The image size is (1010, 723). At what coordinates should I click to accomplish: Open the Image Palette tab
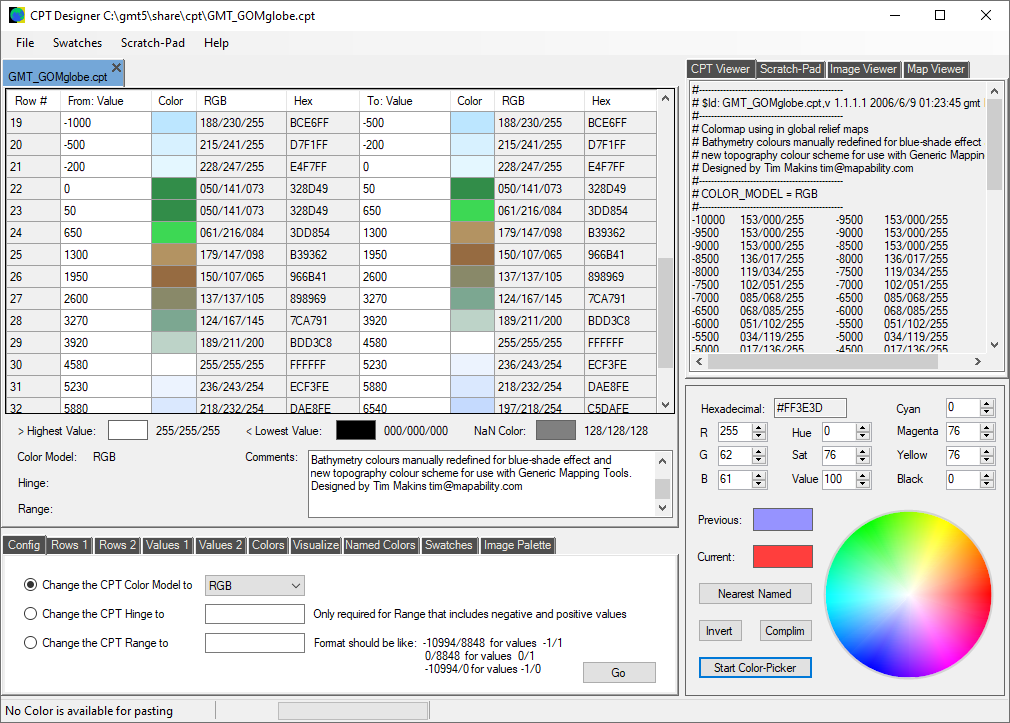point(517,545)
